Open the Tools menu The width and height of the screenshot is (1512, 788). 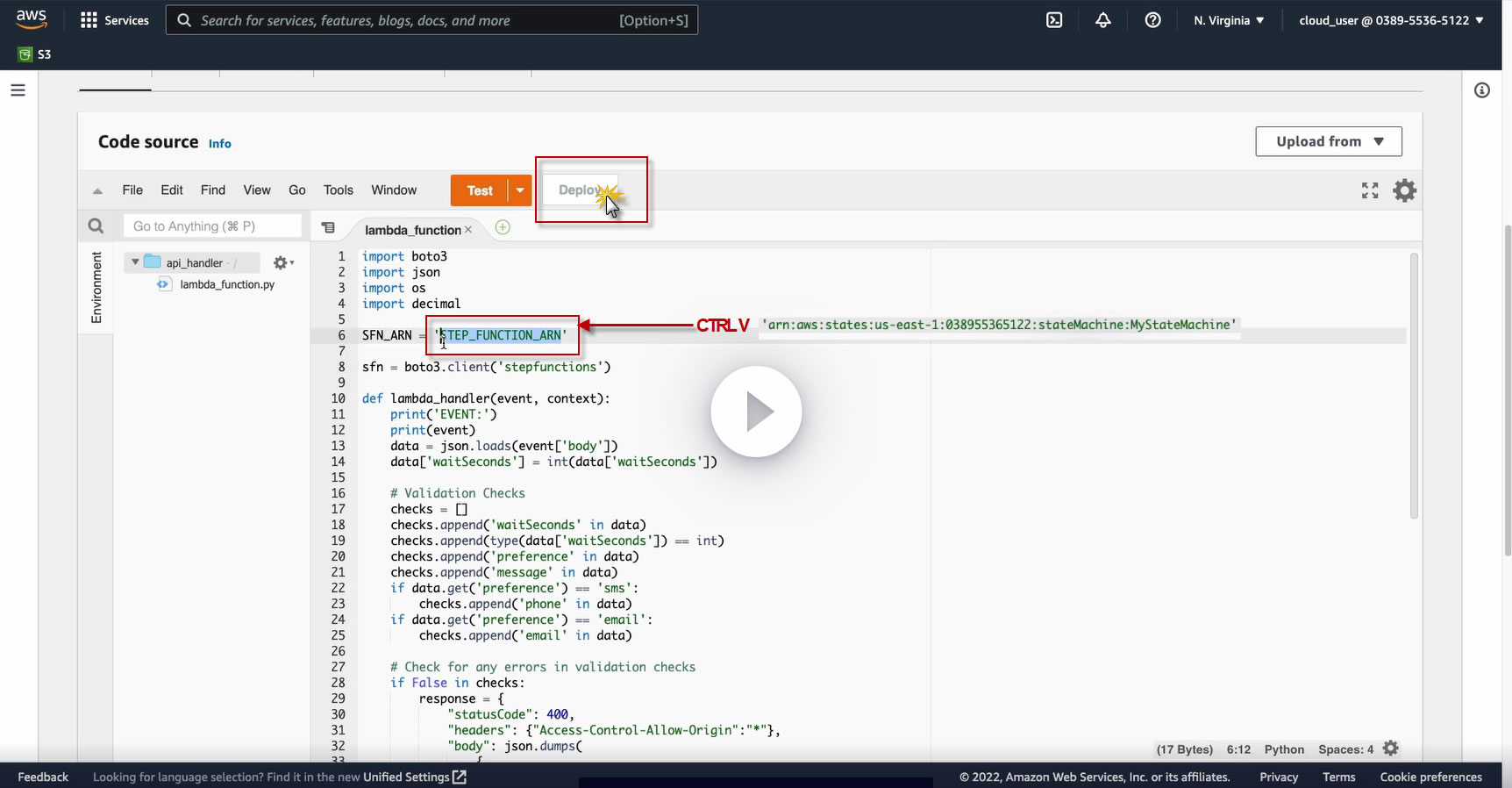(x=338, y=190)
